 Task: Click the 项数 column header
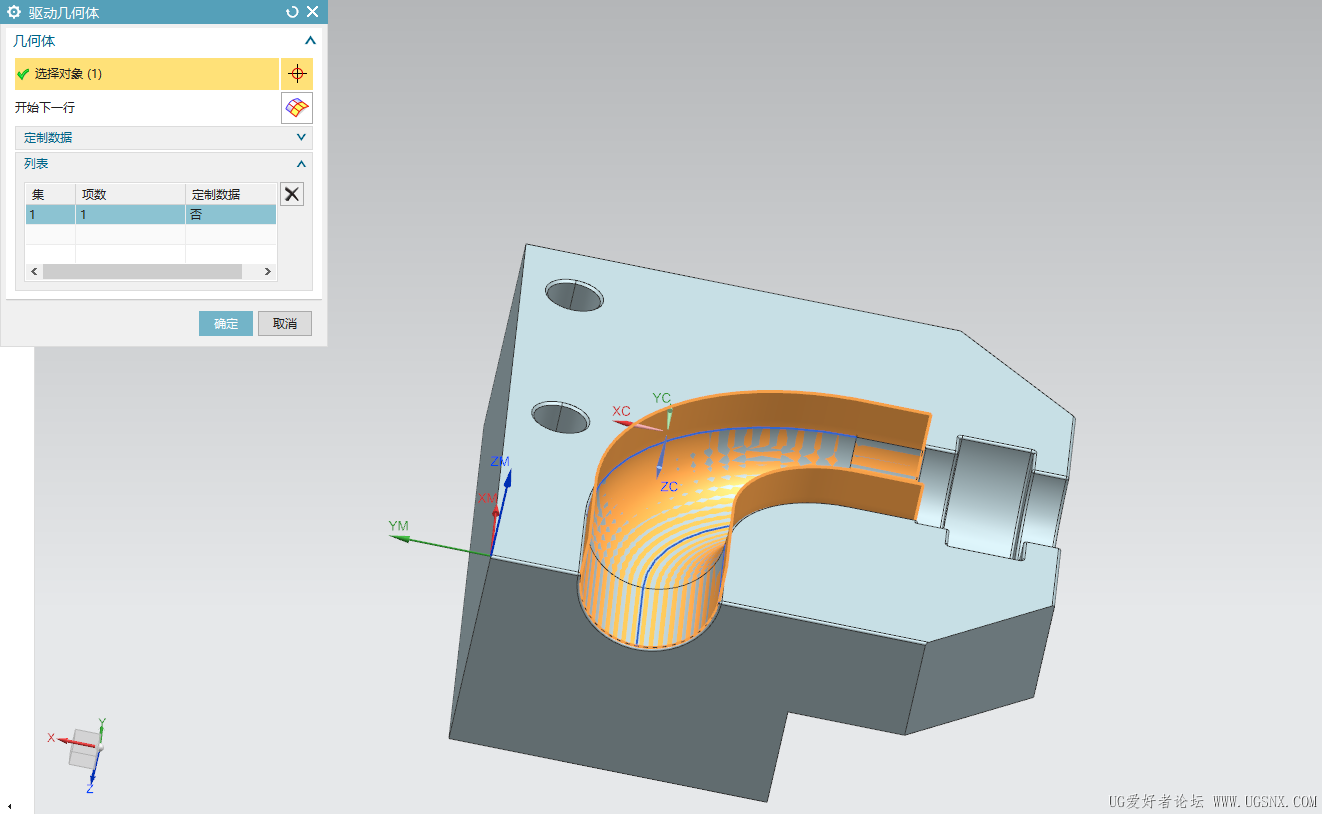click(x=130, y=194)
